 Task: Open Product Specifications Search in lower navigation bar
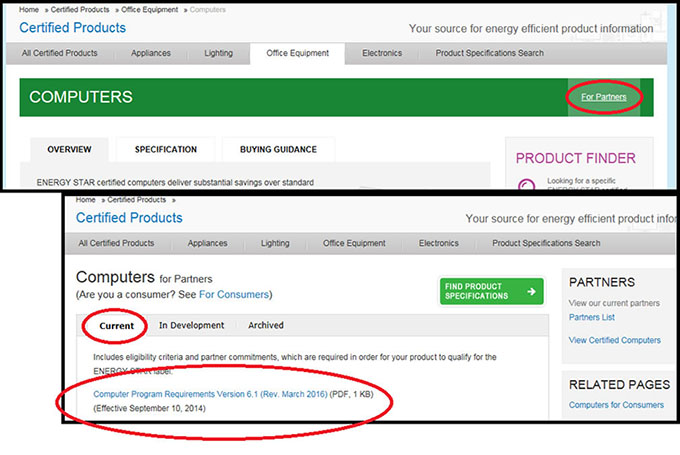[546, 243]
